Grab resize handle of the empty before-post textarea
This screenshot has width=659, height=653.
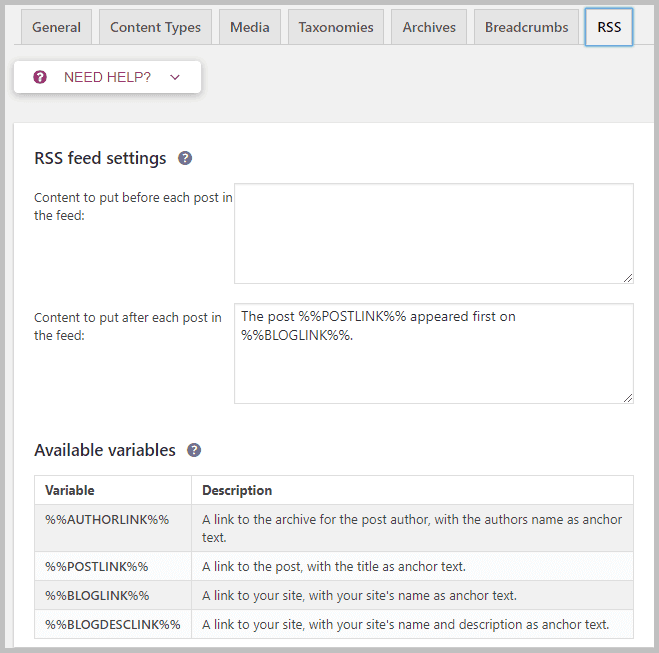pyautogui.click(x=627, y=277)
